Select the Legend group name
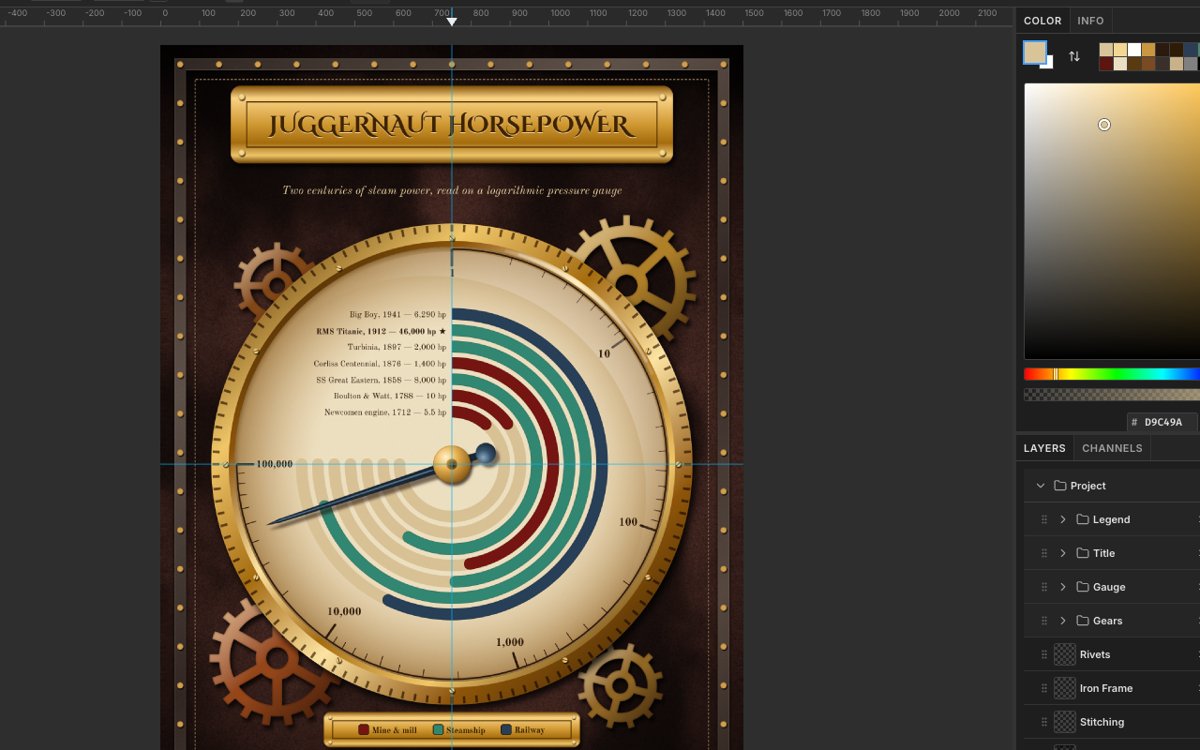Viewport: 1200px width, 750px height. click(x=1111, y=520)
